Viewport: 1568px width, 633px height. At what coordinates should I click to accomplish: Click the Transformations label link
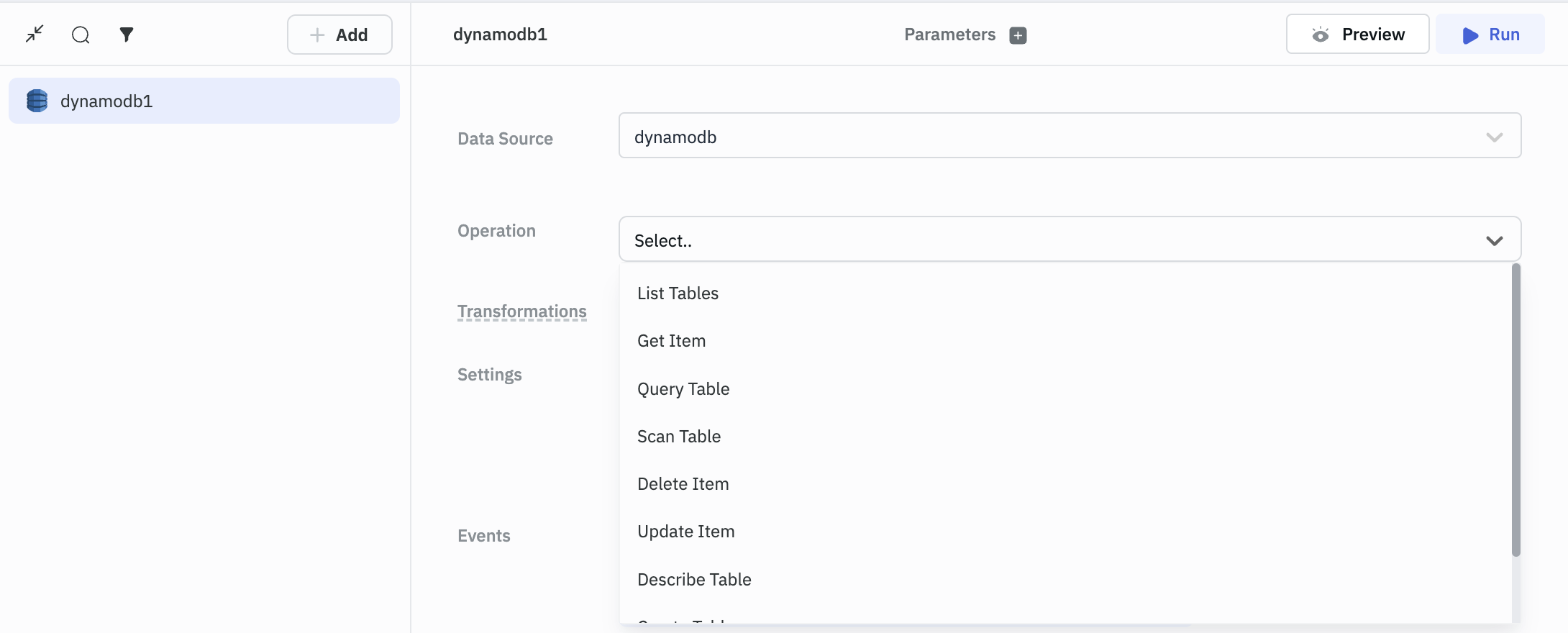[521, 311]
